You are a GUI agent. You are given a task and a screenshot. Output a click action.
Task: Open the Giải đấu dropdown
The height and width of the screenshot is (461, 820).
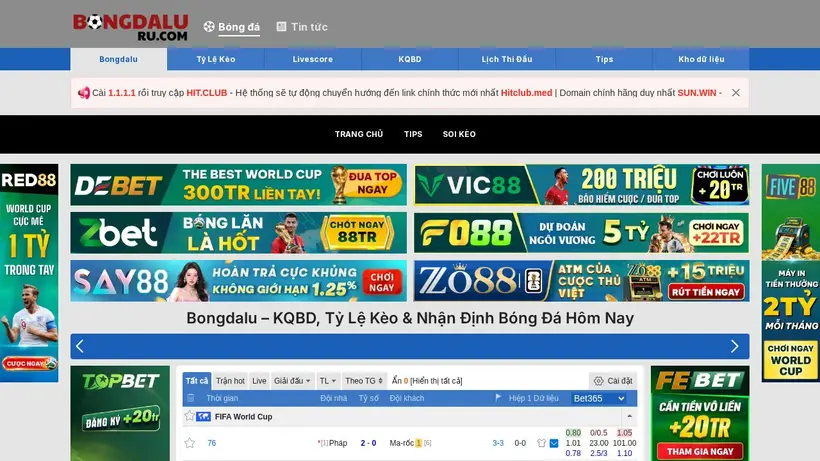point(292,381)
